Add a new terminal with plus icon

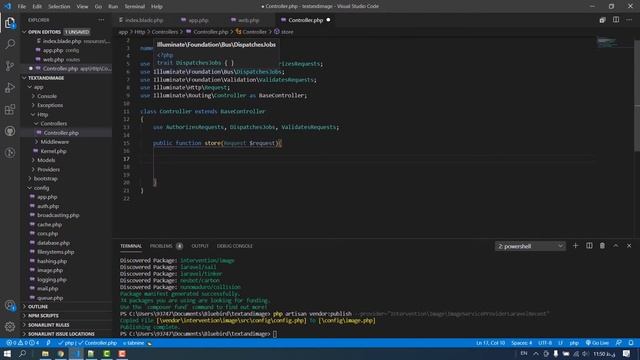576,246
